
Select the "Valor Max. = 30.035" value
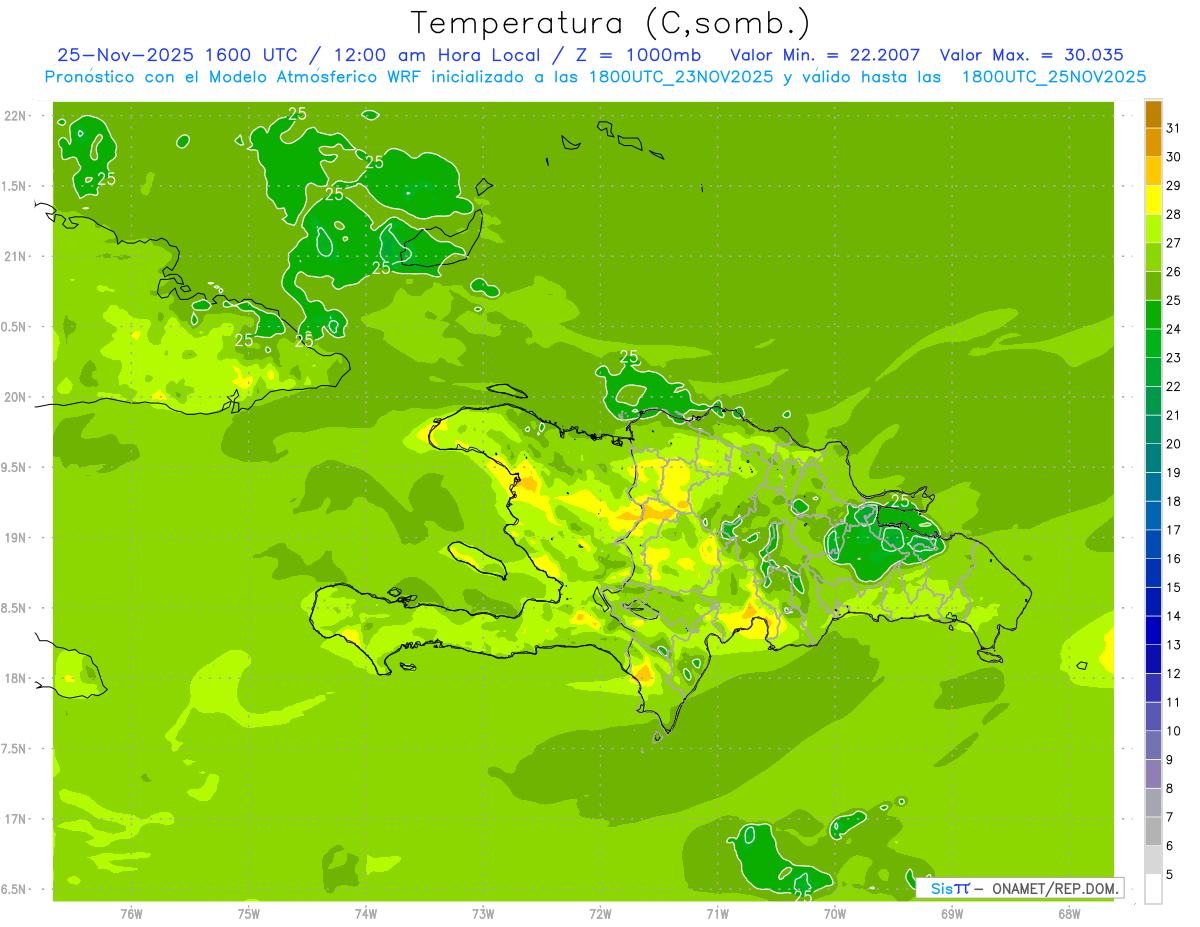pos(1032,55)
